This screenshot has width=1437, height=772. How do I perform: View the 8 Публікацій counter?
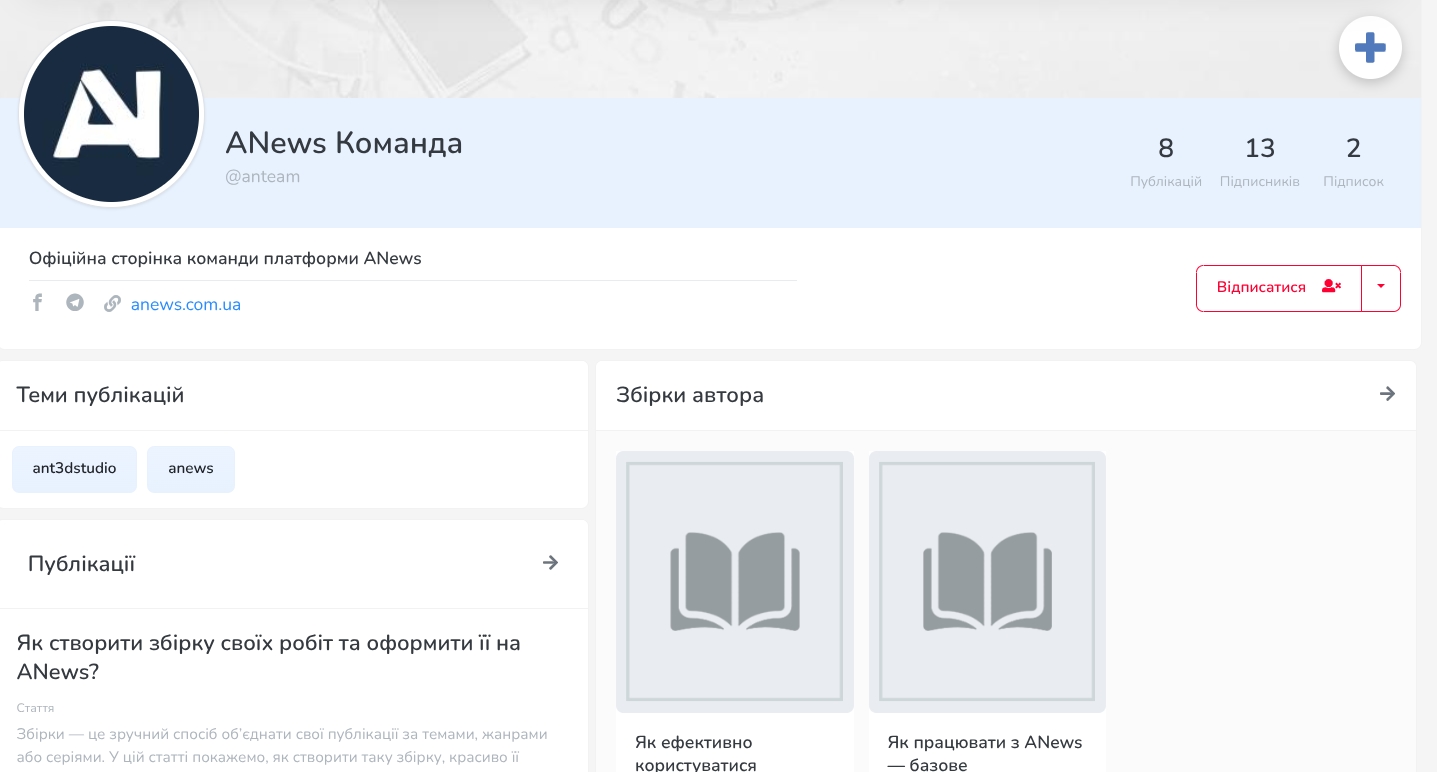tap(1166, 162)
